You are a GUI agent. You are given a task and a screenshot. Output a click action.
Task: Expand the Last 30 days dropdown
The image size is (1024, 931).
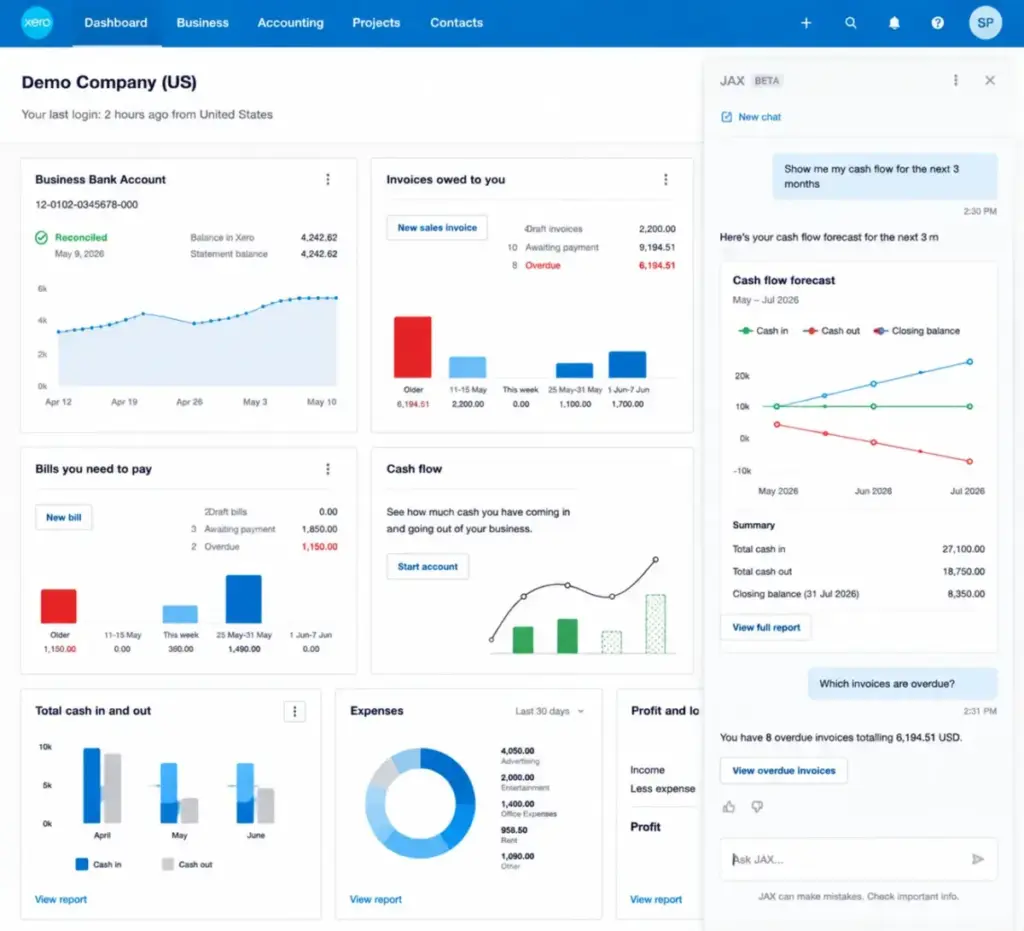click(549, 711)
